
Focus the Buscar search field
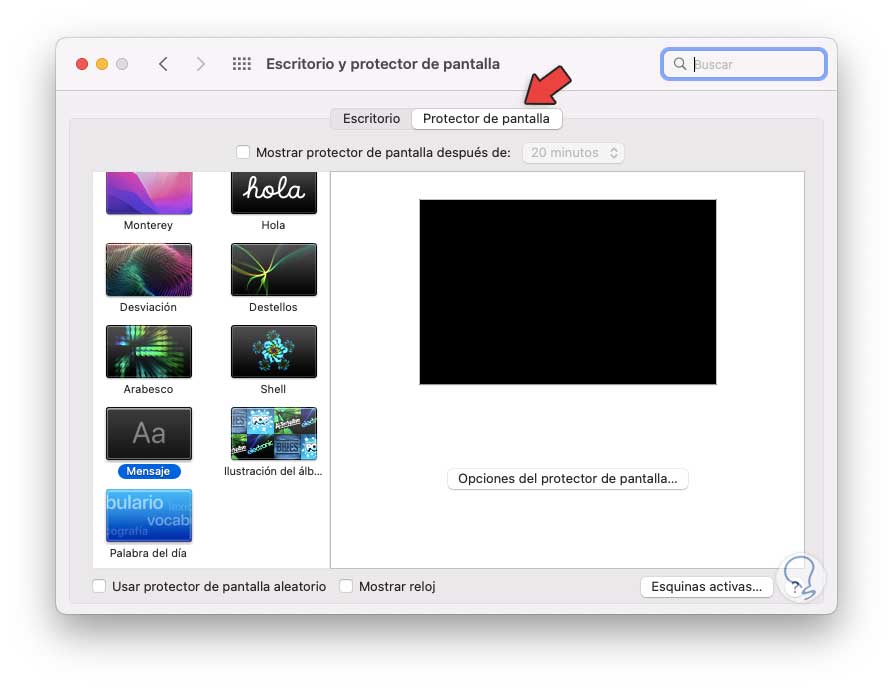pos(744,64)
